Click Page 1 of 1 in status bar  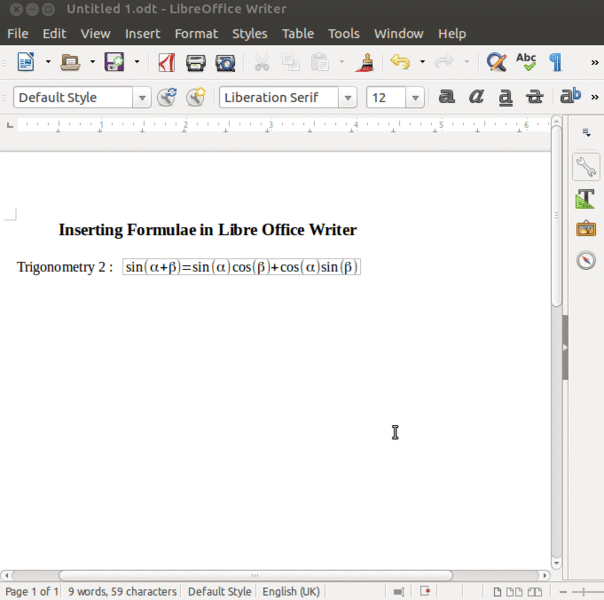(31, 591)
